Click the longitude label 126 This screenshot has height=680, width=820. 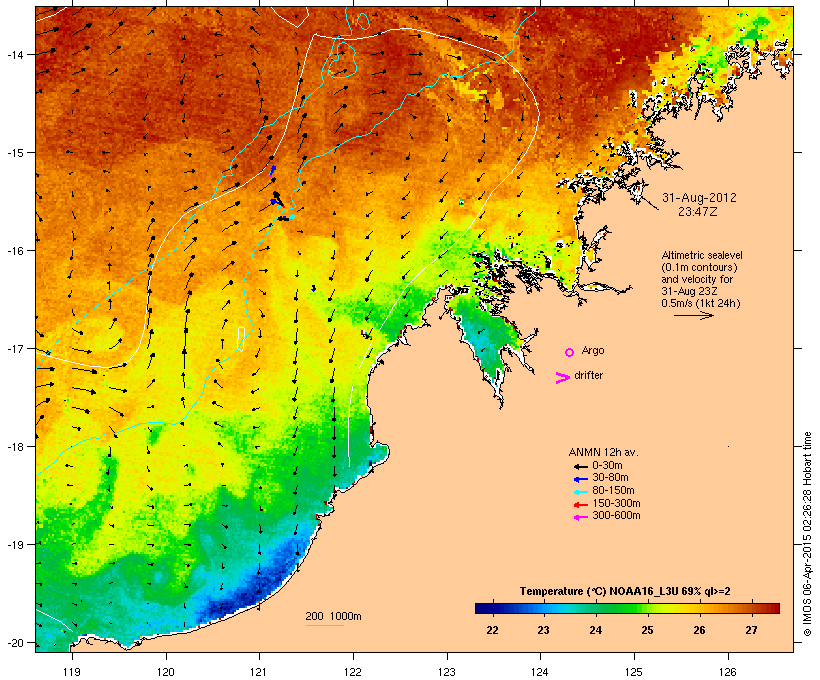point(727,672)
